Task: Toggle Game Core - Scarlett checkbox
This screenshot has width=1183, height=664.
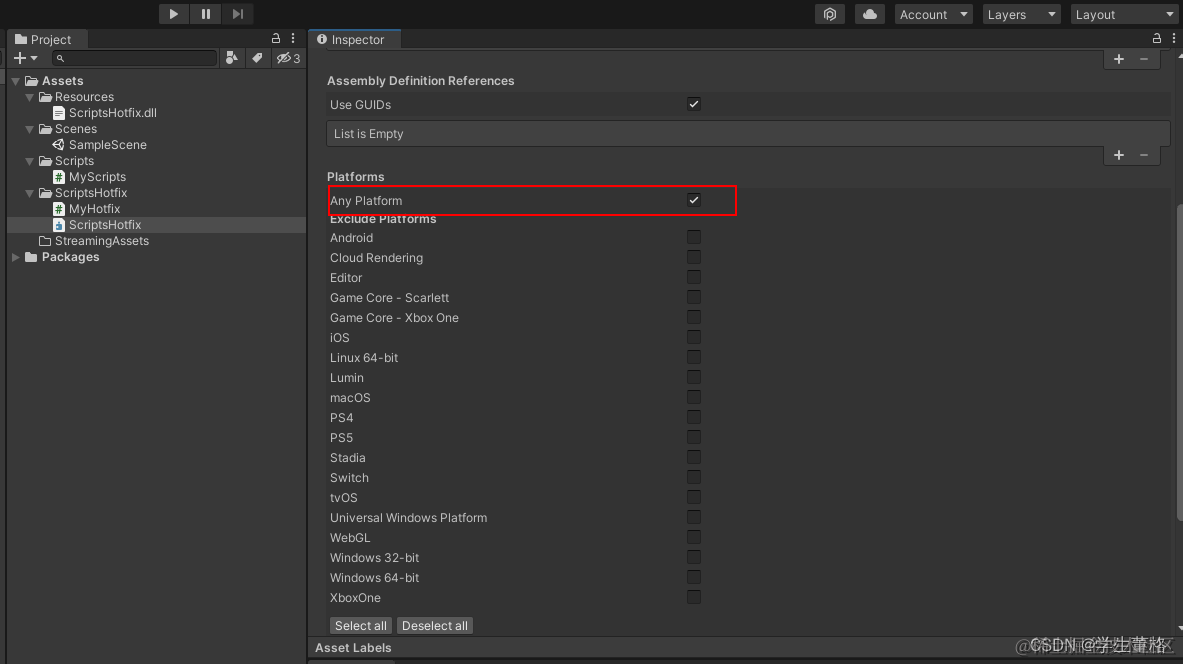Action: coord(694,297)
